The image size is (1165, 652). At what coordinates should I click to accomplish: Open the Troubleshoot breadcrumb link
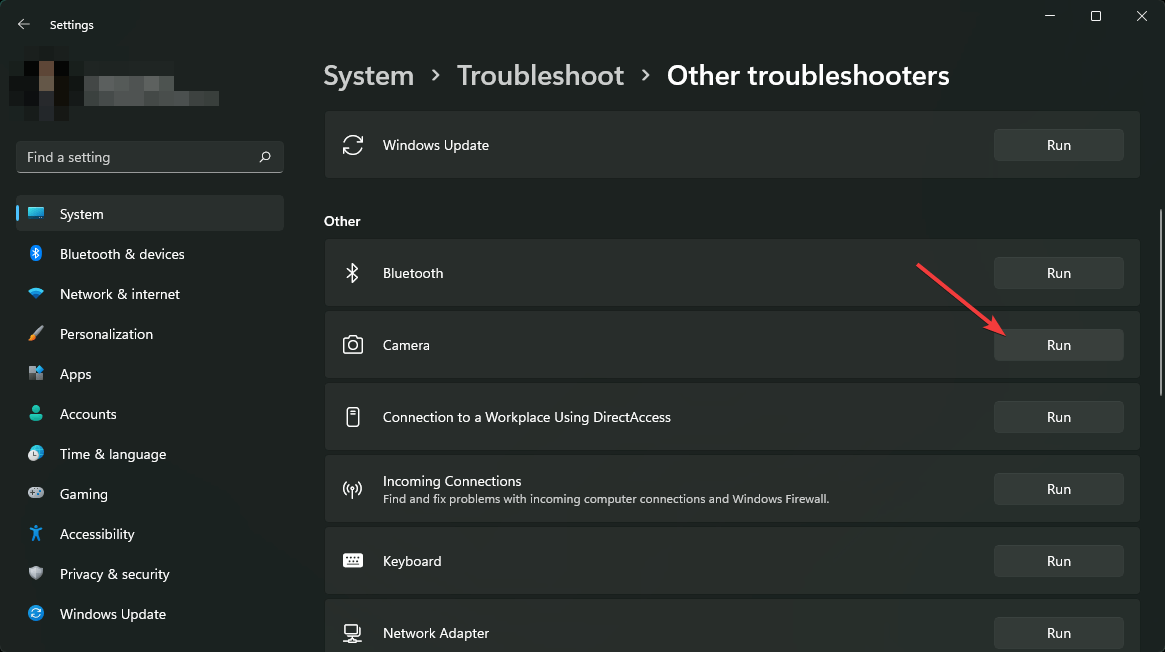[x=540, y=75]
